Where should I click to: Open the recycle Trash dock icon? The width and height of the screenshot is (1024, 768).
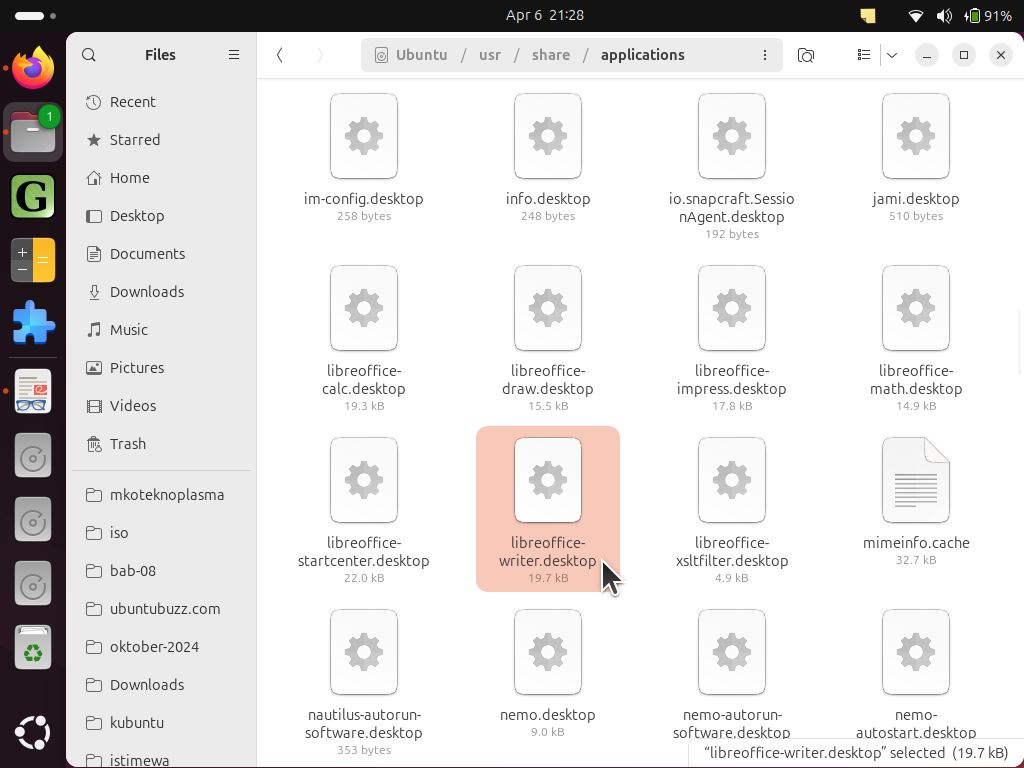[x=33, y=647]
